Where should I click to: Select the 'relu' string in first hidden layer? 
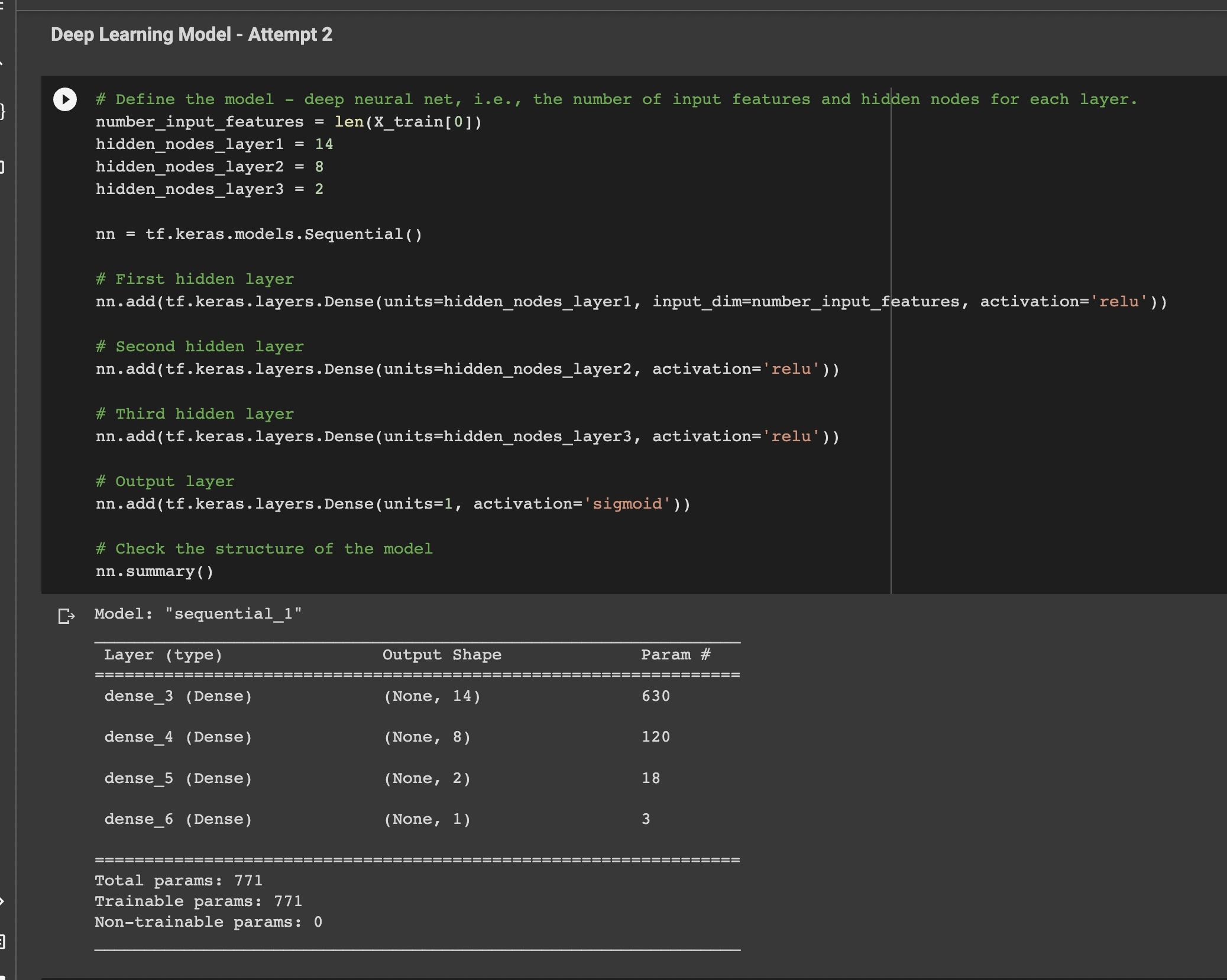tap(1118, 302)
